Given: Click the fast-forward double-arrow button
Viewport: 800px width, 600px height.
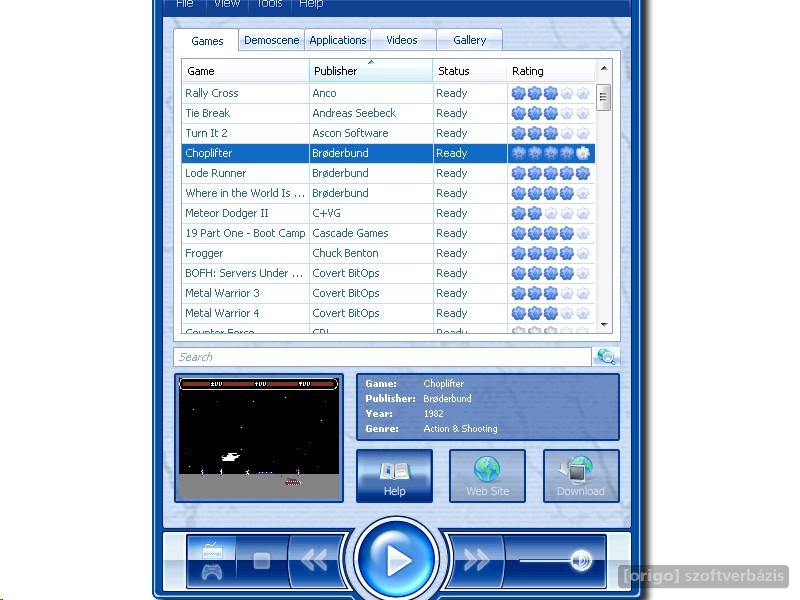Looking at the screenshot, I should pos(476,561).
